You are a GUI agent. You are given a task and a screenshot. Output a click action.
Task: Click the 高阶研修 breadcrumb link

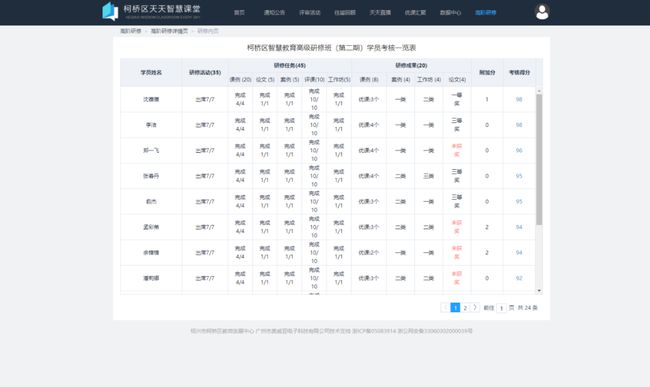(x=131, y=31)
